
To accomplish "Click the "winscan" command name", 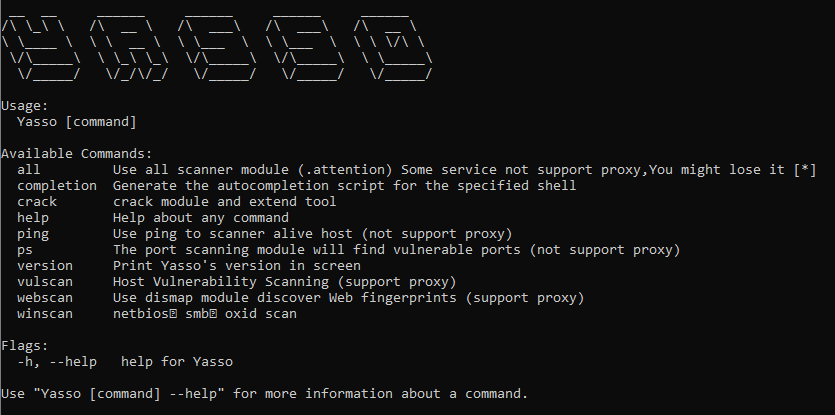I will point(45,314).
